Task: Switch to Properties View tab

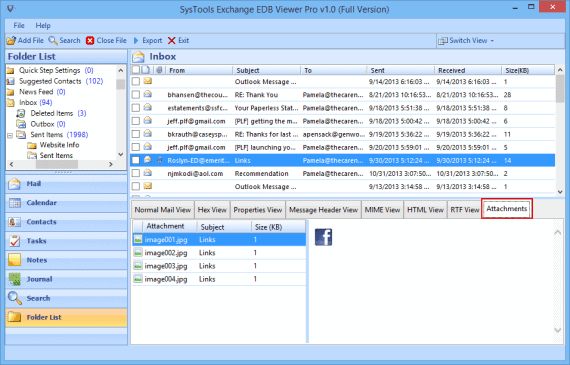Action: [258, 210]
